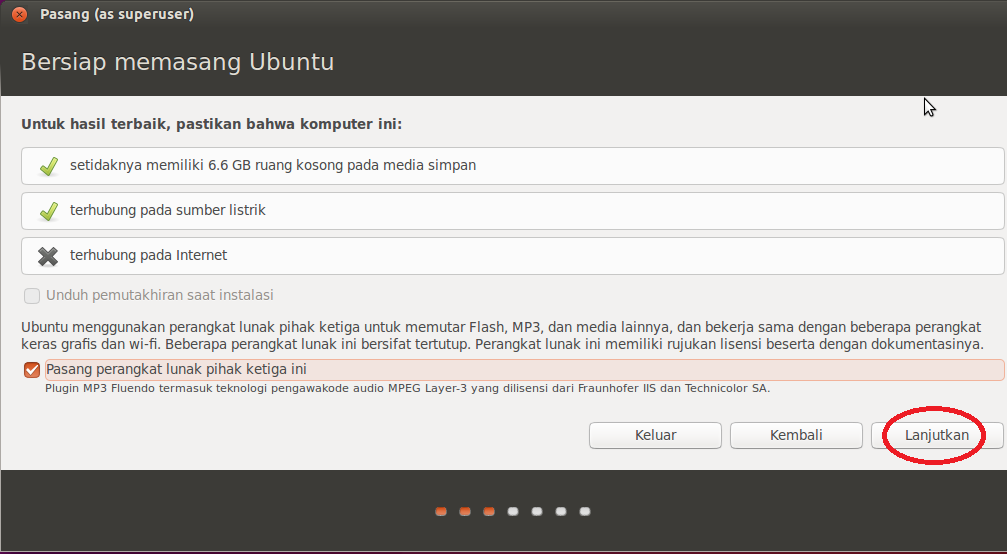Tick the Unduh pemutakhiran saat instalasi checkbox
Screen dimensions: 1007x554
tap(31, 295)
